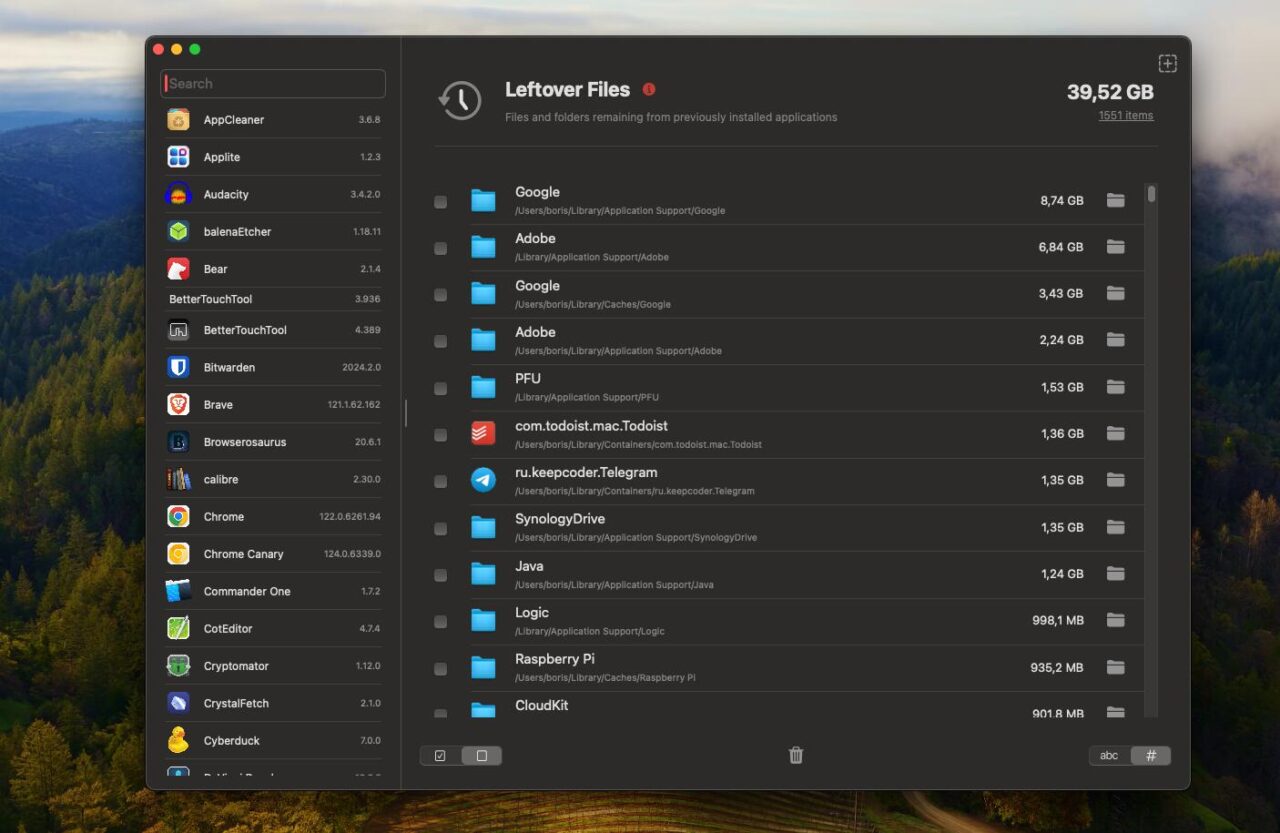The image size is (1280, 833).
Task: Check the ru.keepcoder.Telegram checkbox
Action: [x=440, y=482]
